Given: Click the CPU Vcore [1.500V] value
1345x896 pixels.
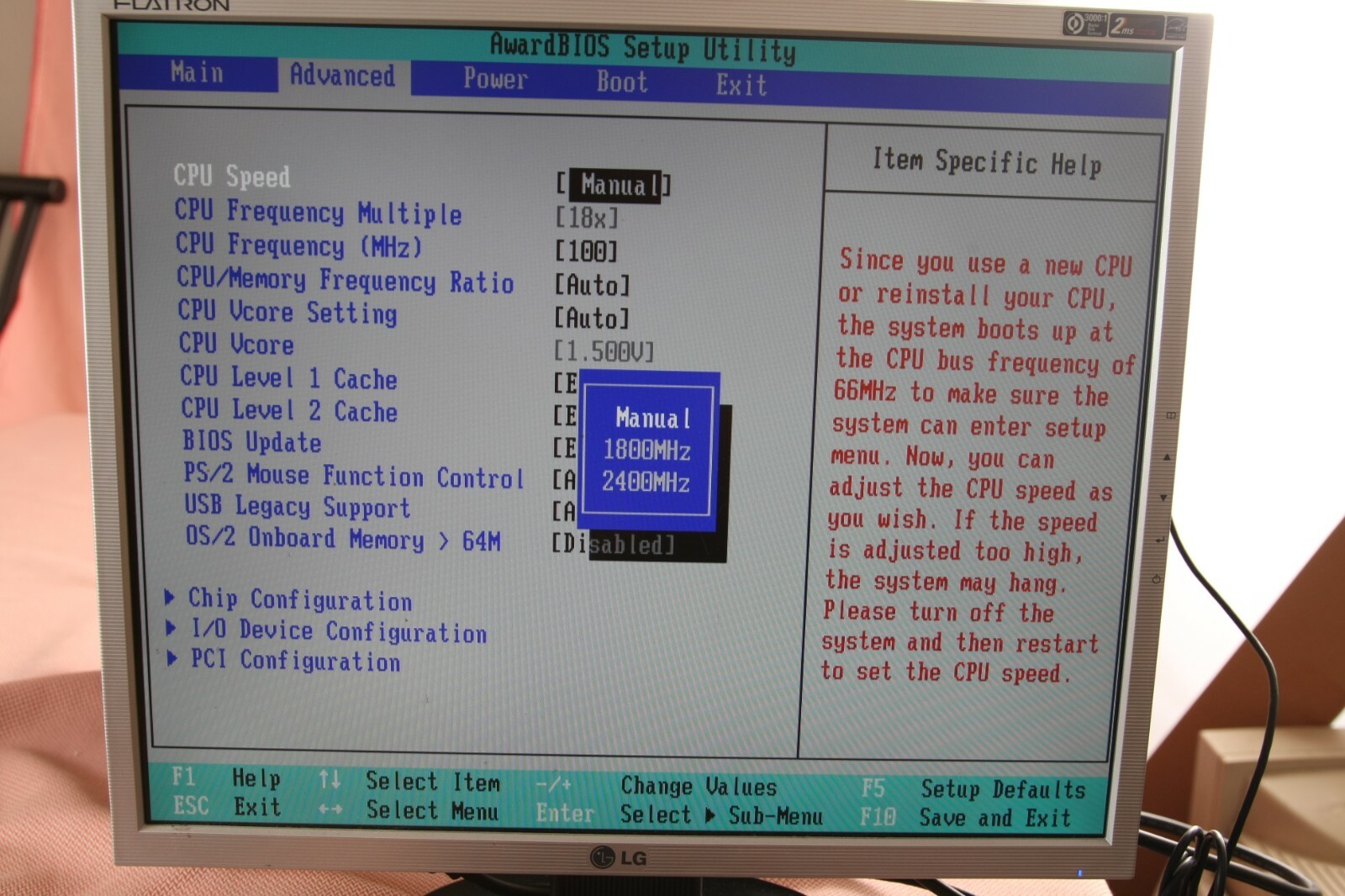Looking at the screenshot, I should click(604, 351).
